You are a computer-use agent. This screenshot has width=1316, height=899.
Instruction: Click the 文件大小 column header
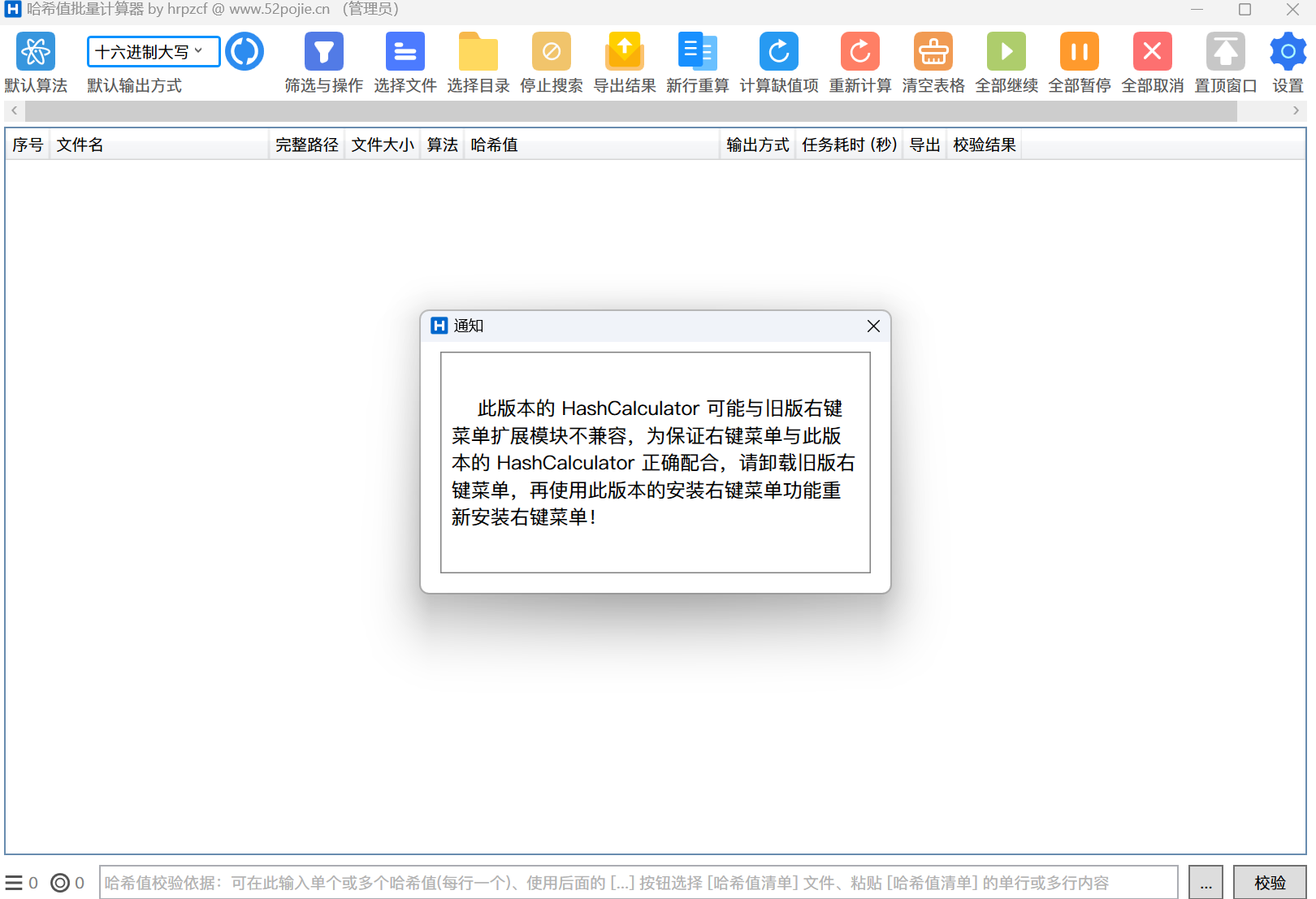point(383,145)
